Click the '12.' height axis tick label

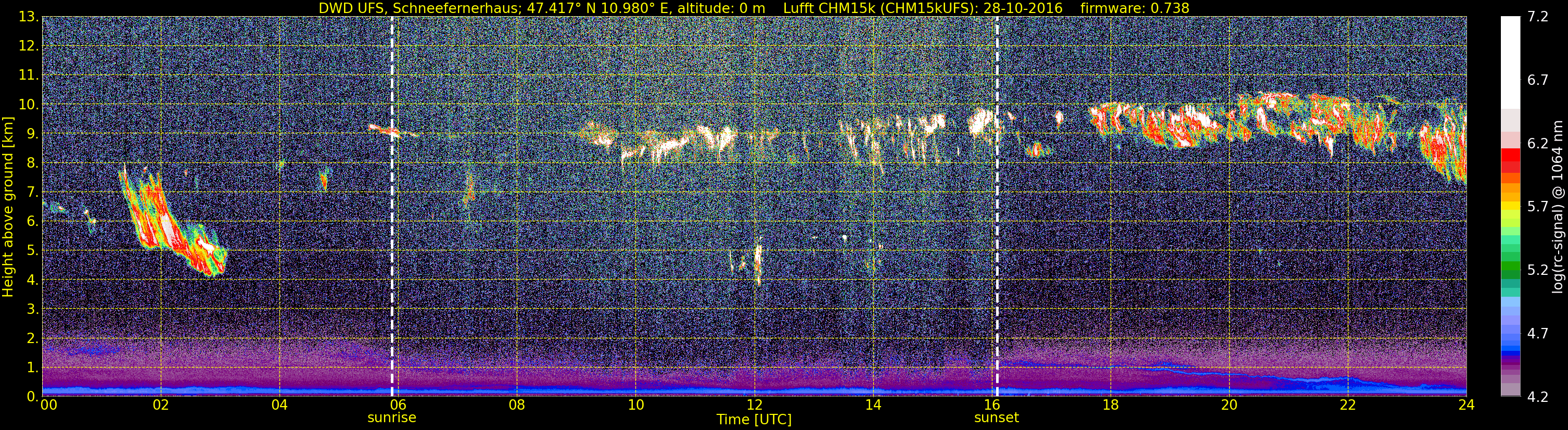tap(29, 46)
